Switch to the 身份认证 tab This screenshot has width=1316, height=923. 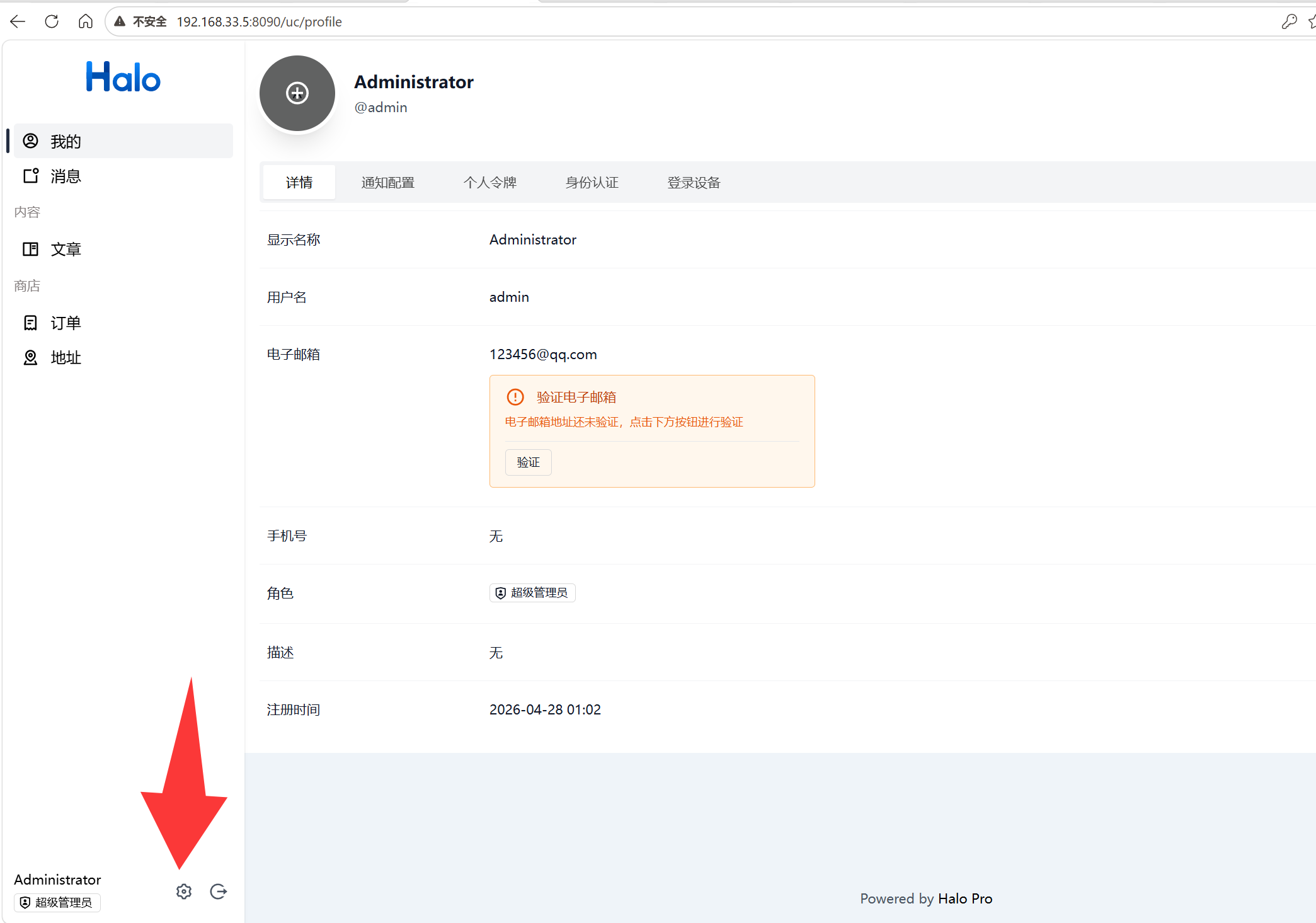[592, 183]
